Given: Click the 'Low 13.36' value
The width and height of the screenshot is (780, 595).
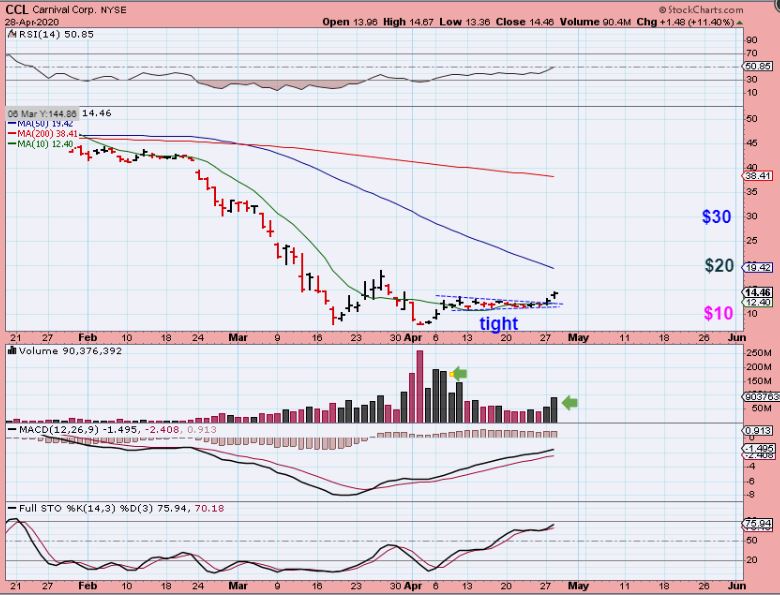Looking at the screenshot, I should pyautogui.click(x=465, y=22).
